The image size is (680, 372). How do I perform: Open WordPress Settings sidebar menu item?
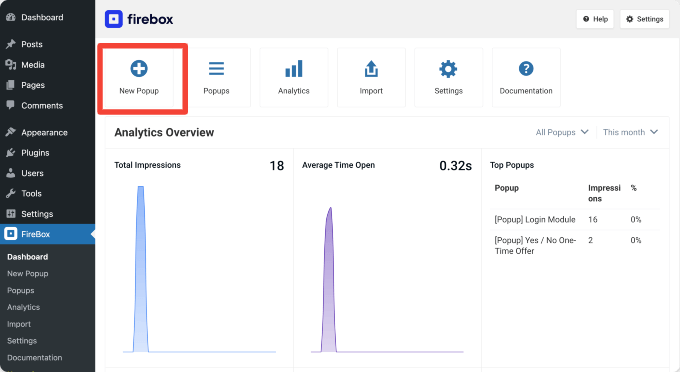click(48, 214)
